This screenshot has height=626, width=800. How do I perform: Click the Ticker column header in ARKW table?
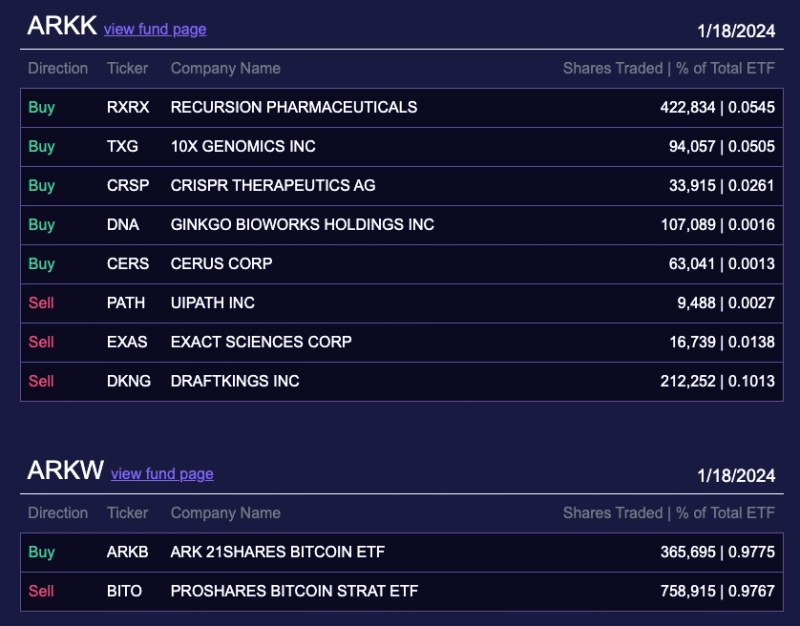[x=127, y=513]
